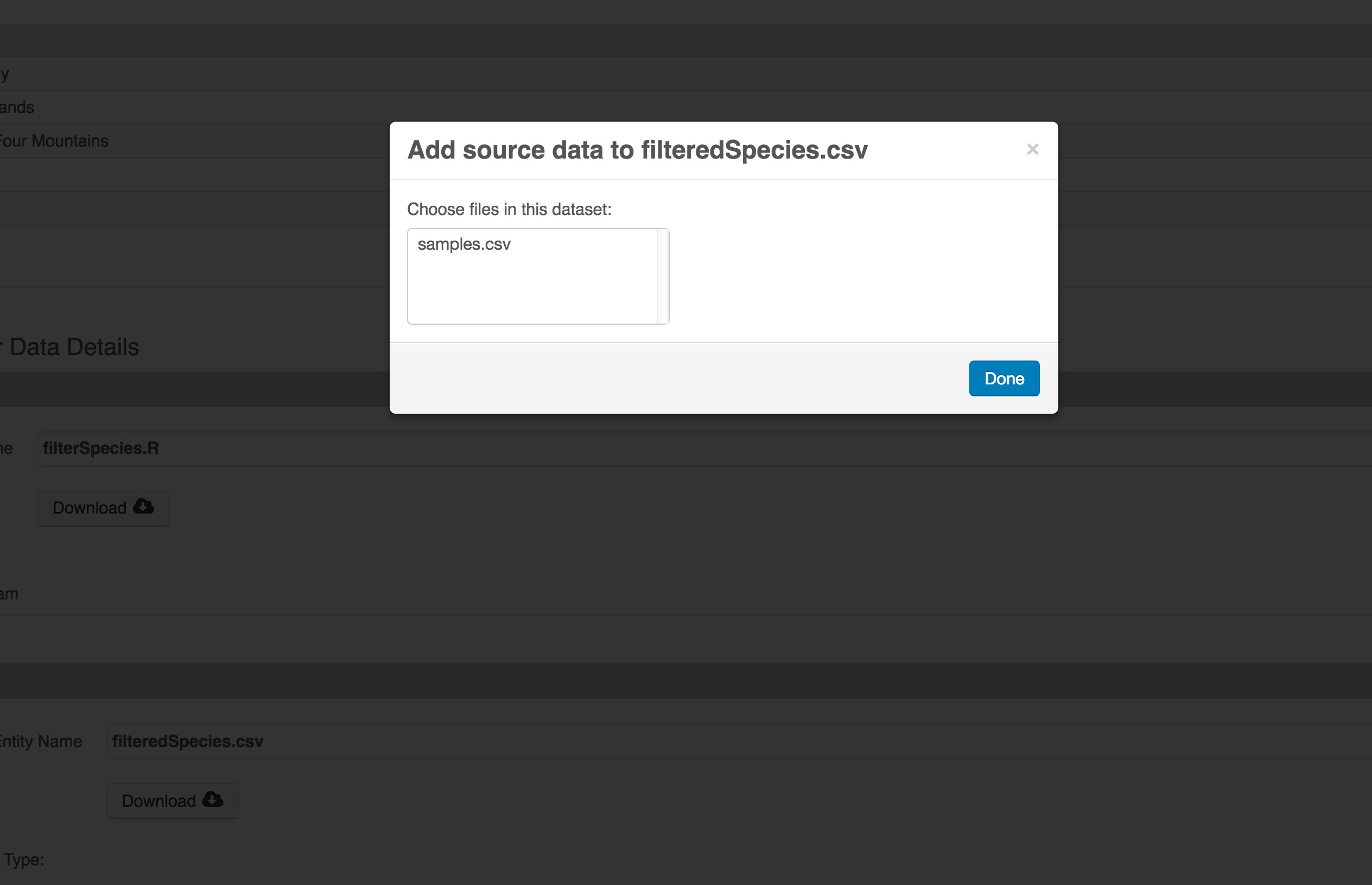This screenshot has width=1372, height=885.
Task: Click the blue Done button
Action: tap(1004, 378)
